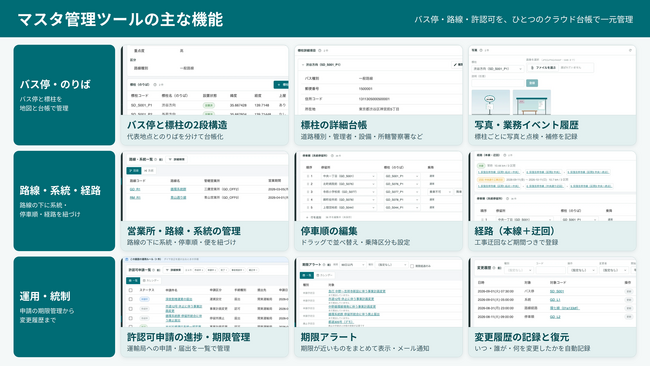Open the first filter dropdown in 変更履歴
The width and height of the screenshot is (650, 366).
[x=518, y=270]
